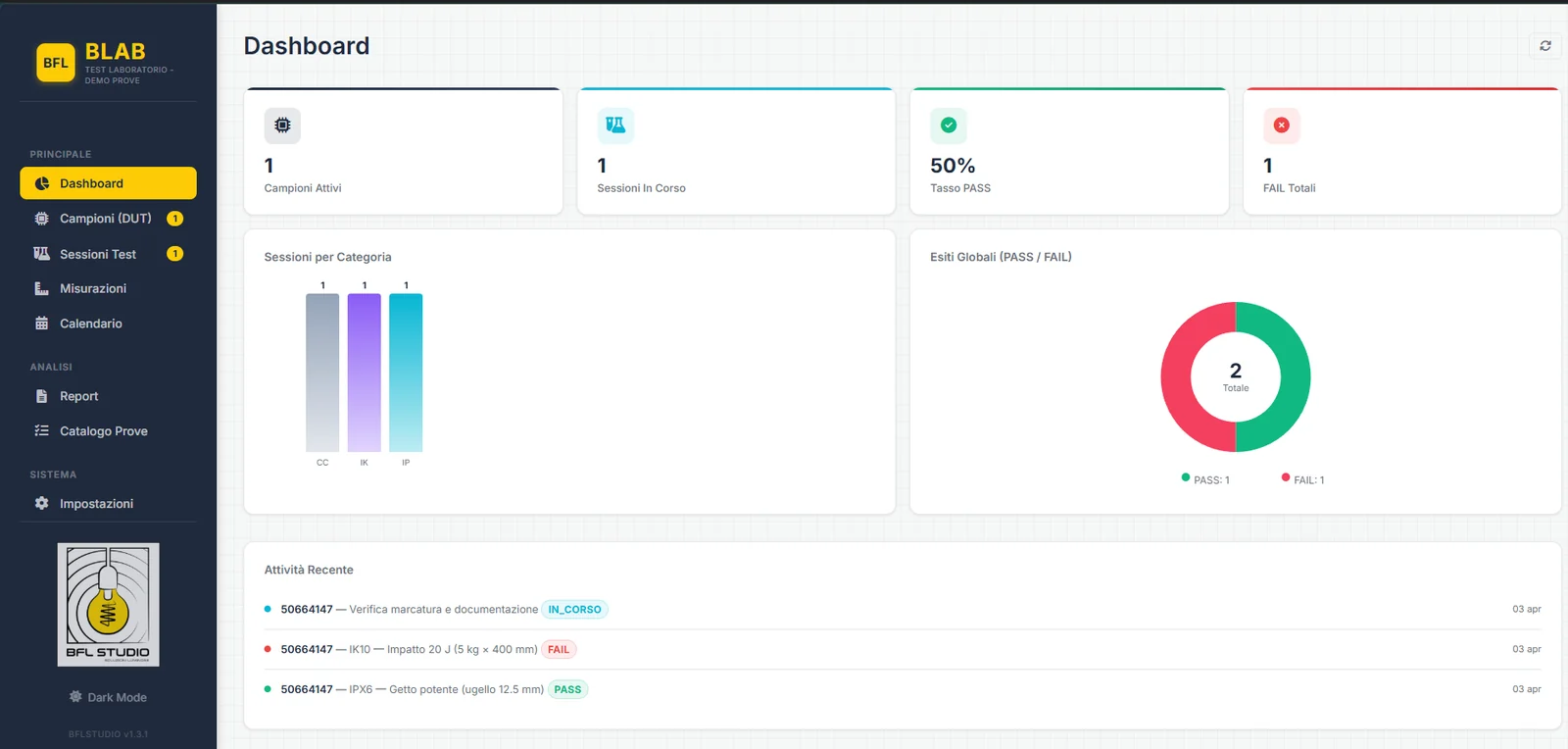Open Impostazioni settings page
The width and height of the screenshot is (1568, 749).
click(108, 503)
